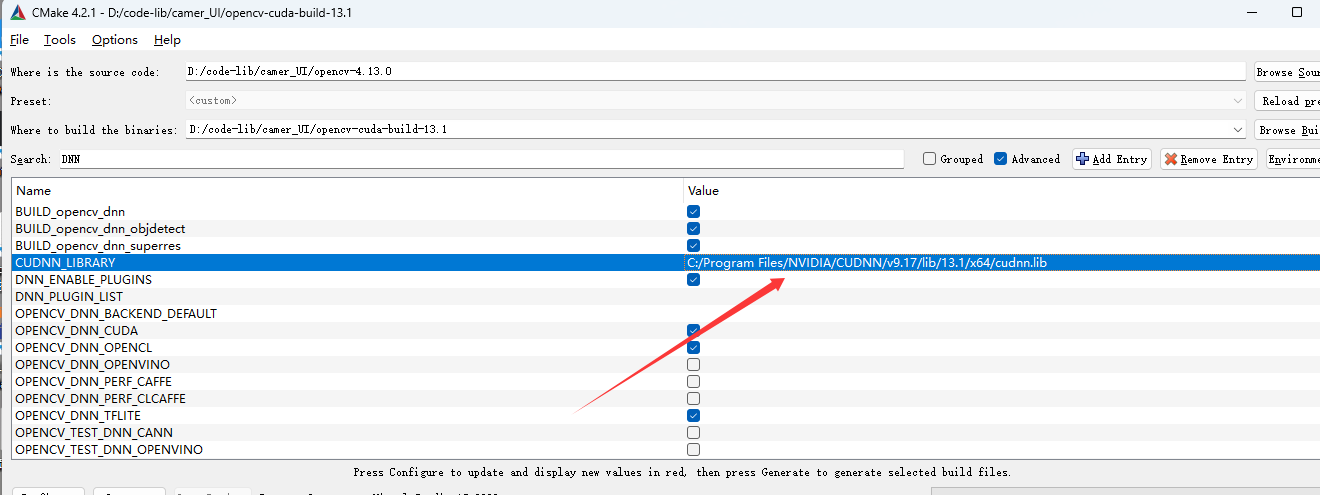Select the DNN_PLUGIN_LIST name row
Viewport: 1320px width, 495px height.
coord(347,297)
